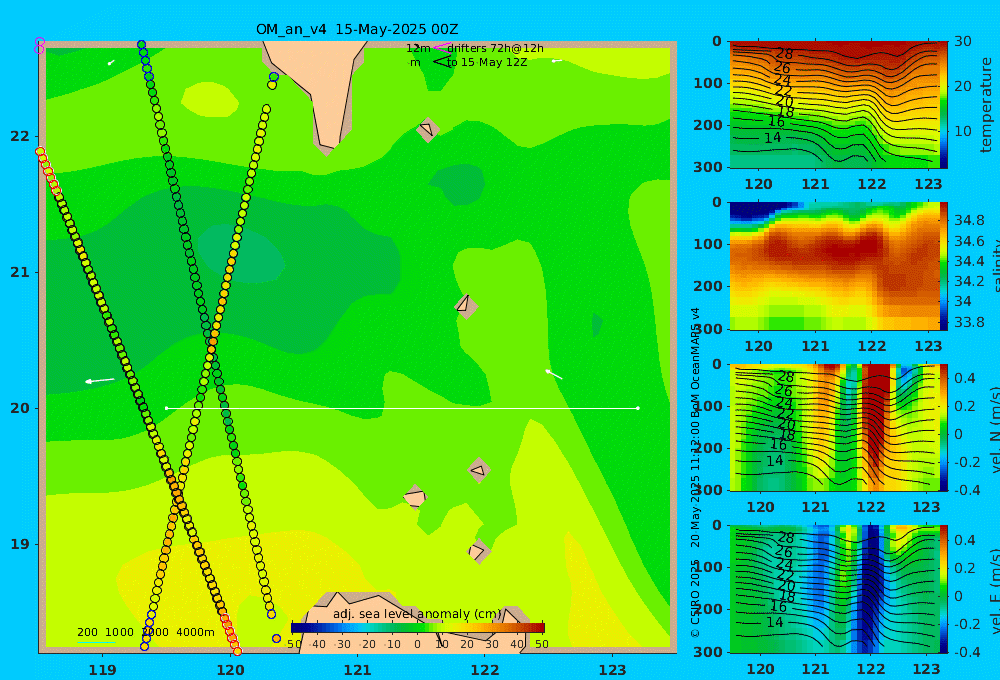Click the white current arrow near 119E 20N
This screenshot has width=1000, height=680.
click(99, 381)
